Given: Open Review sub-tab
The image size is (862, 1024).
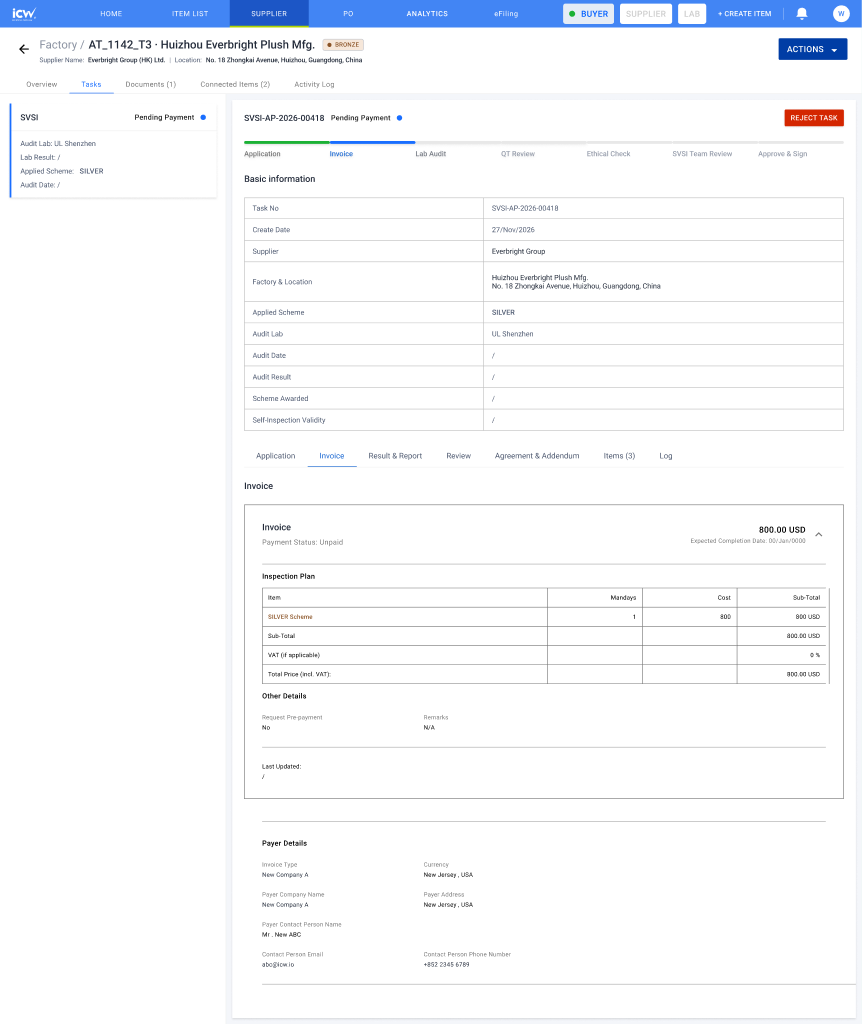Looking at the screenshot, I should click(458, 456).
